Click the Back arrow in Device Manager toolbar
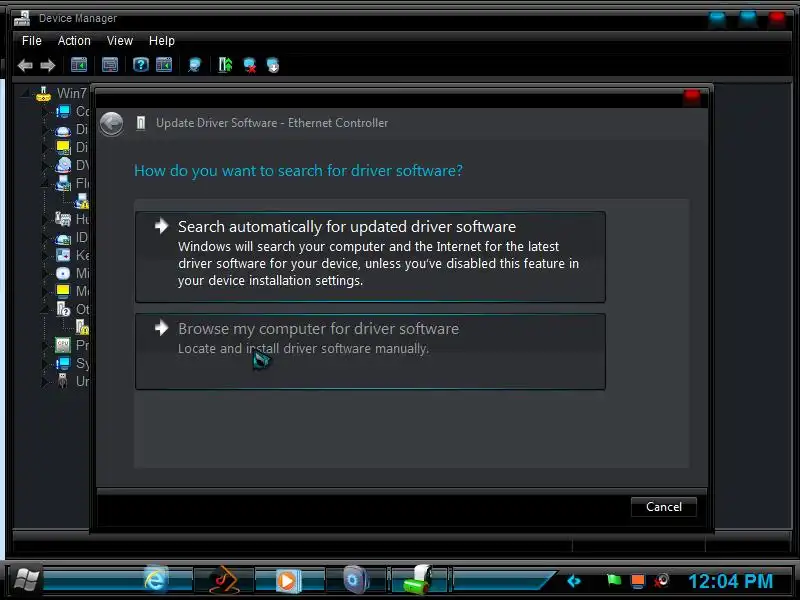The height and width of the screenshot is (600, 800). click(x=25, y=65)
